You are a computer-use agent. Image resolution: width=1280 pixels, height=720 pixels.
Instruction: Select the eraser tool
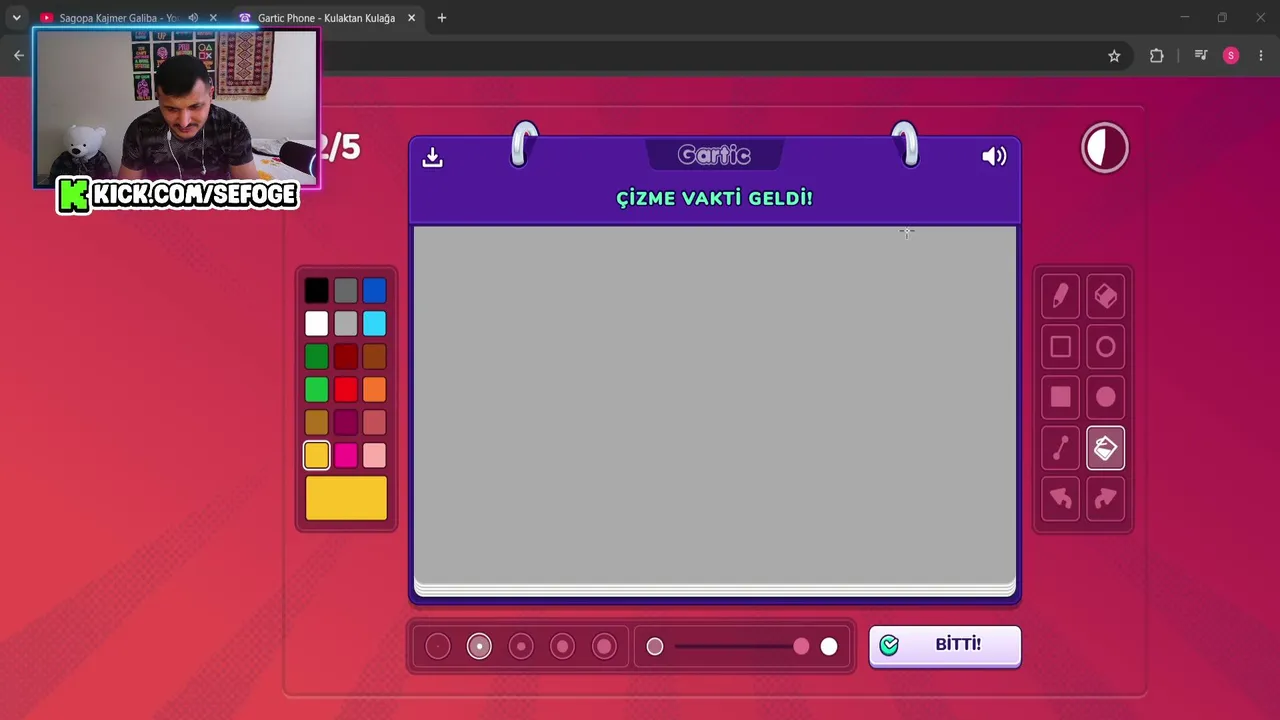(1105, 296)
